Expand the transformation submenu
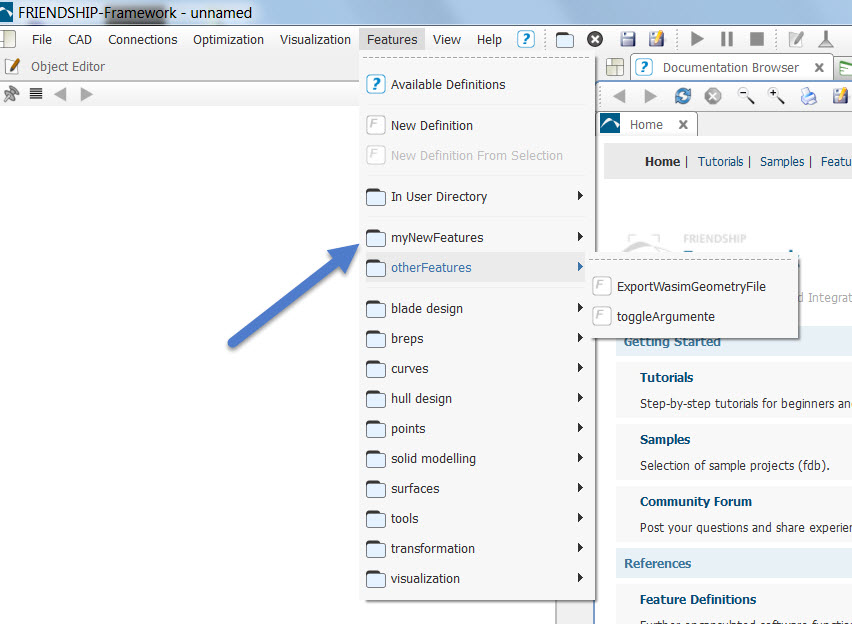 click(476, 548)
